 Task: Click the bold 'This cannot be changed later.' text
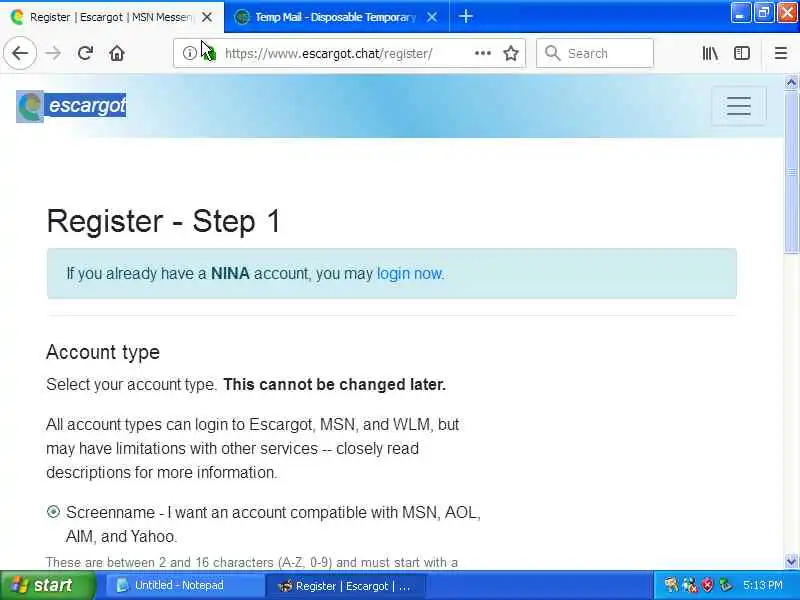click(335, 384)
